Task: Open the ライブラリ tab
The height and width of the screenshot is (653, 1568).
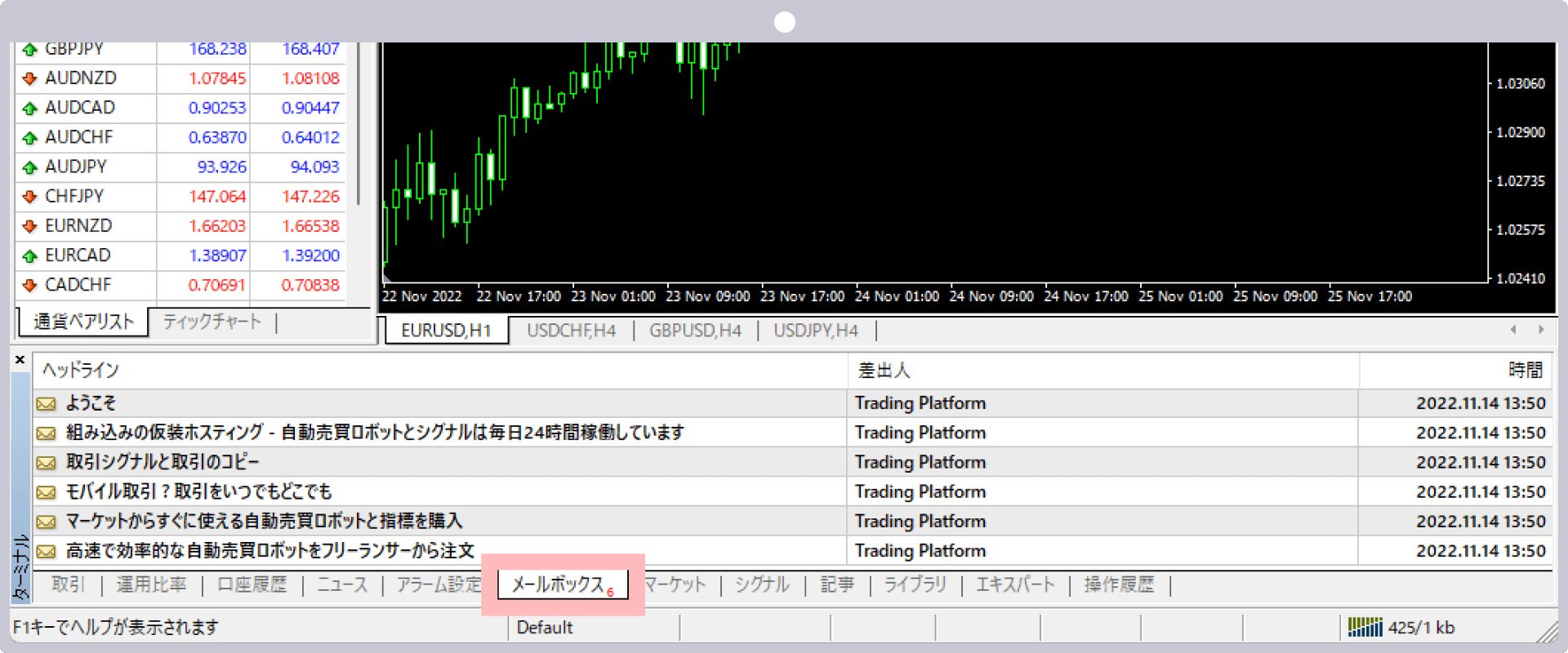Action: [x=915, y=584]
